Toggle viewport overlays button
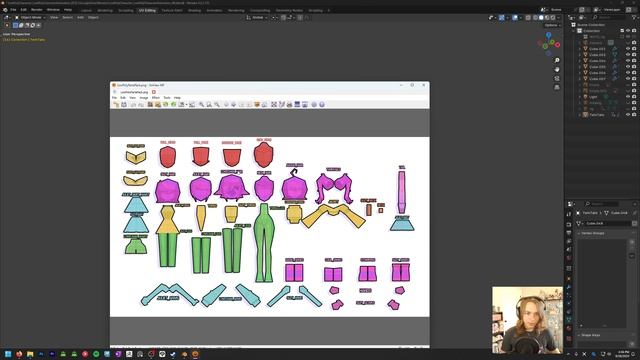The width and height of the screenshot is (640, 360). (515, 18)
